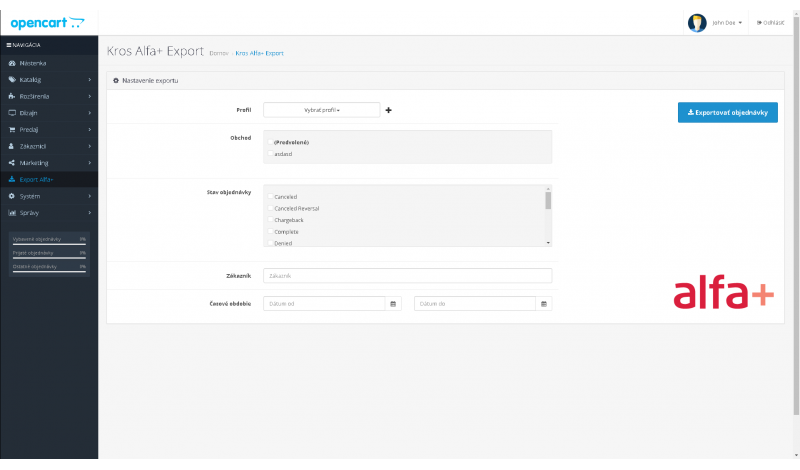Expand the Predaj menu chevron
Viewport: 800px width, 470px height.
pos(89,130)
